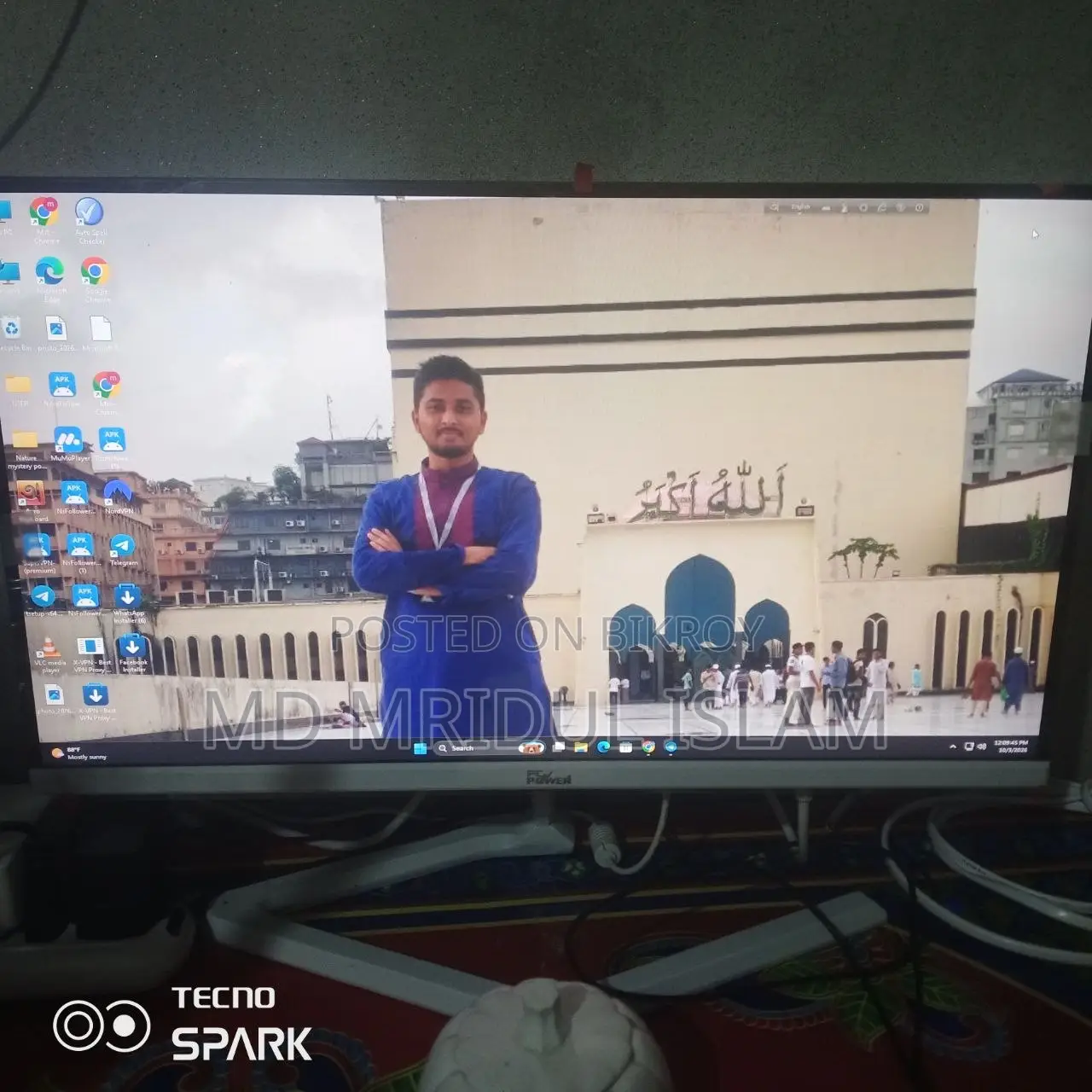
Task: Open the MuMuPlayer desktop shortcut
Action: point(68,444)
